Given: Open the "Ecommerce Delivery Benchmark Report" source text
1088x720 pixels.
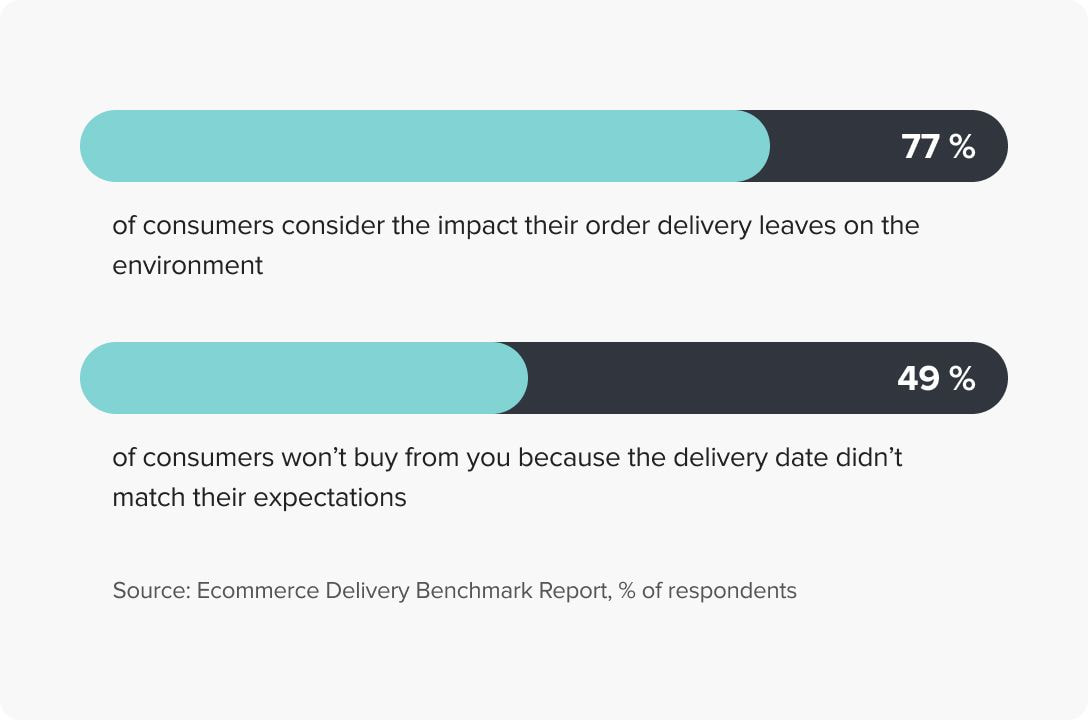Looking at the screenshot, I should [403, 590].
